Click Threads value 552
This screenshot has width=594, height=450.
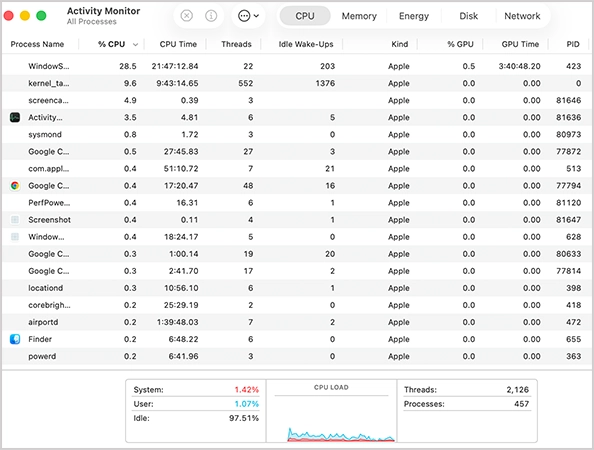(x=245, y=83)
